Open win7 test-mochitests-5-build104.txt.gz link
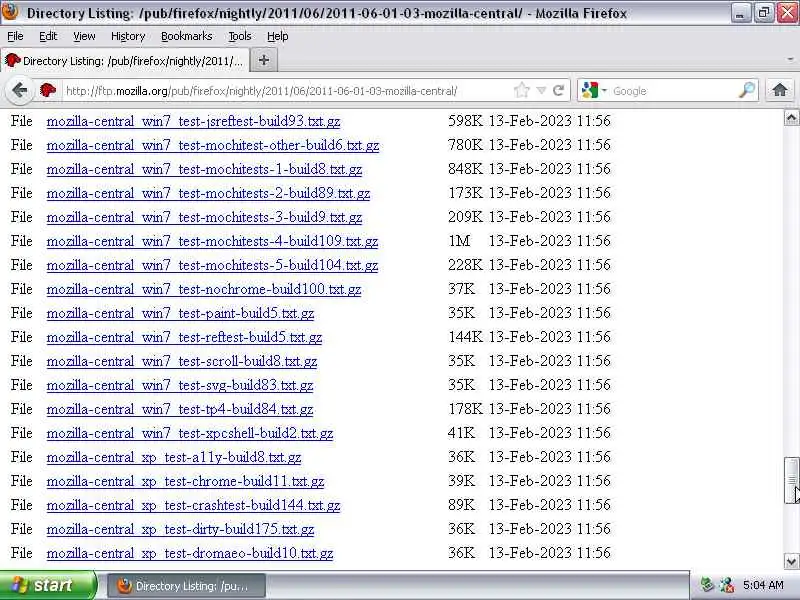 (212, 265)
